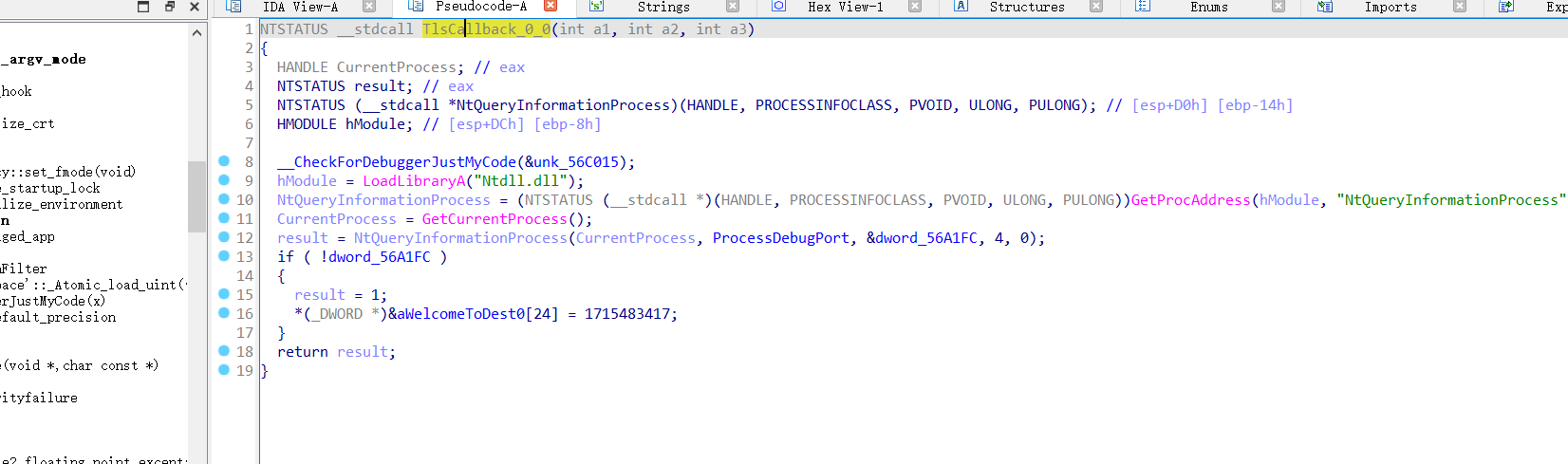Viewport: 1568px width, 464px height.
Task: Toggle breakpoint dot on line 12
Action: [224, 237]
